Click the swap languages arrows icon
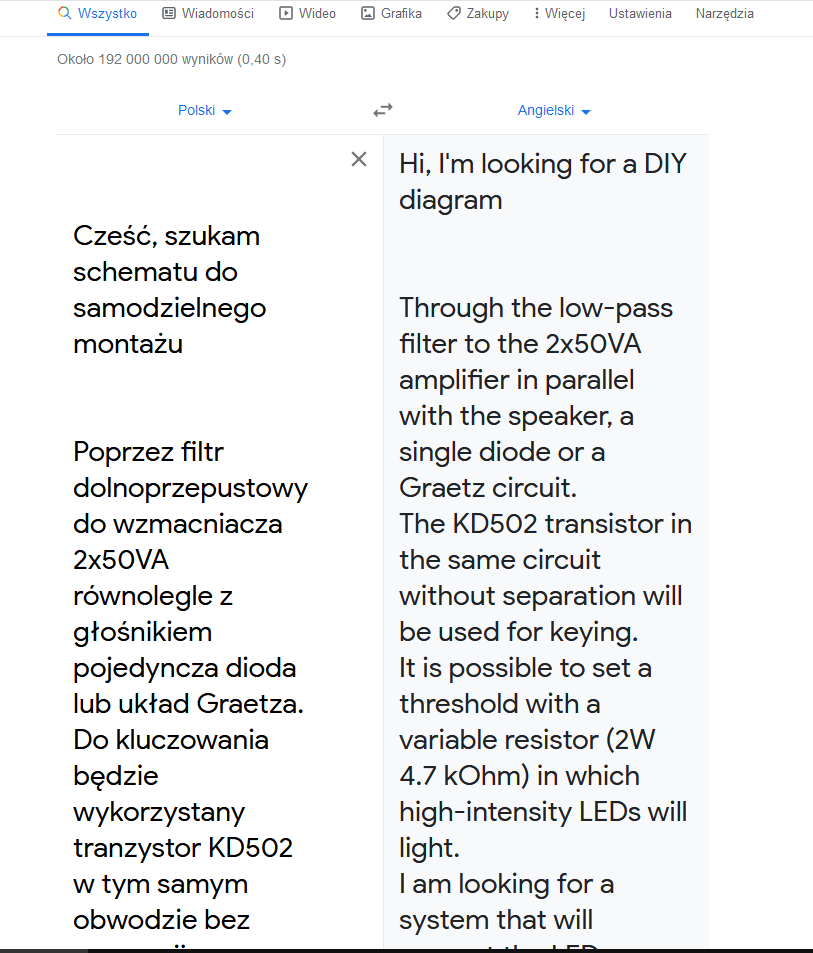The image size is (813, 953). 383,110
